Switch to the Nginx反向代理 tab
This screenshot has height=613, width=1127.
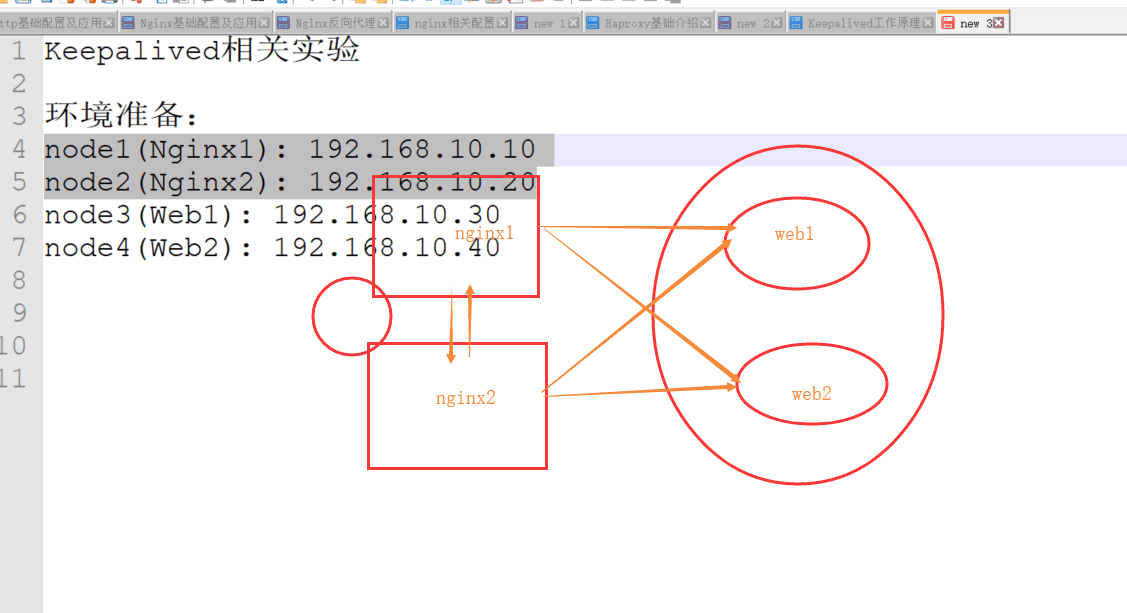click(x=335, y=23)
